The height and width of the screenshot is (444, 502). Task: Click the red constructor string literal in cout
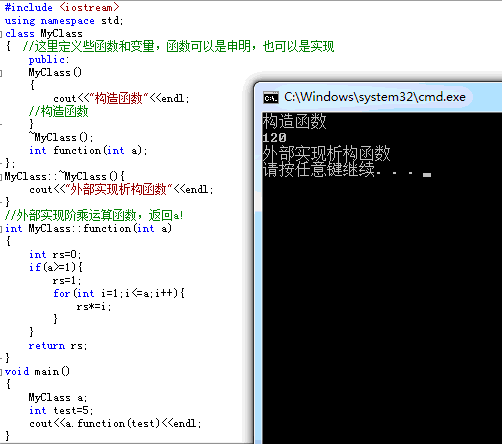pyautogui.click(x=119, y=98)
